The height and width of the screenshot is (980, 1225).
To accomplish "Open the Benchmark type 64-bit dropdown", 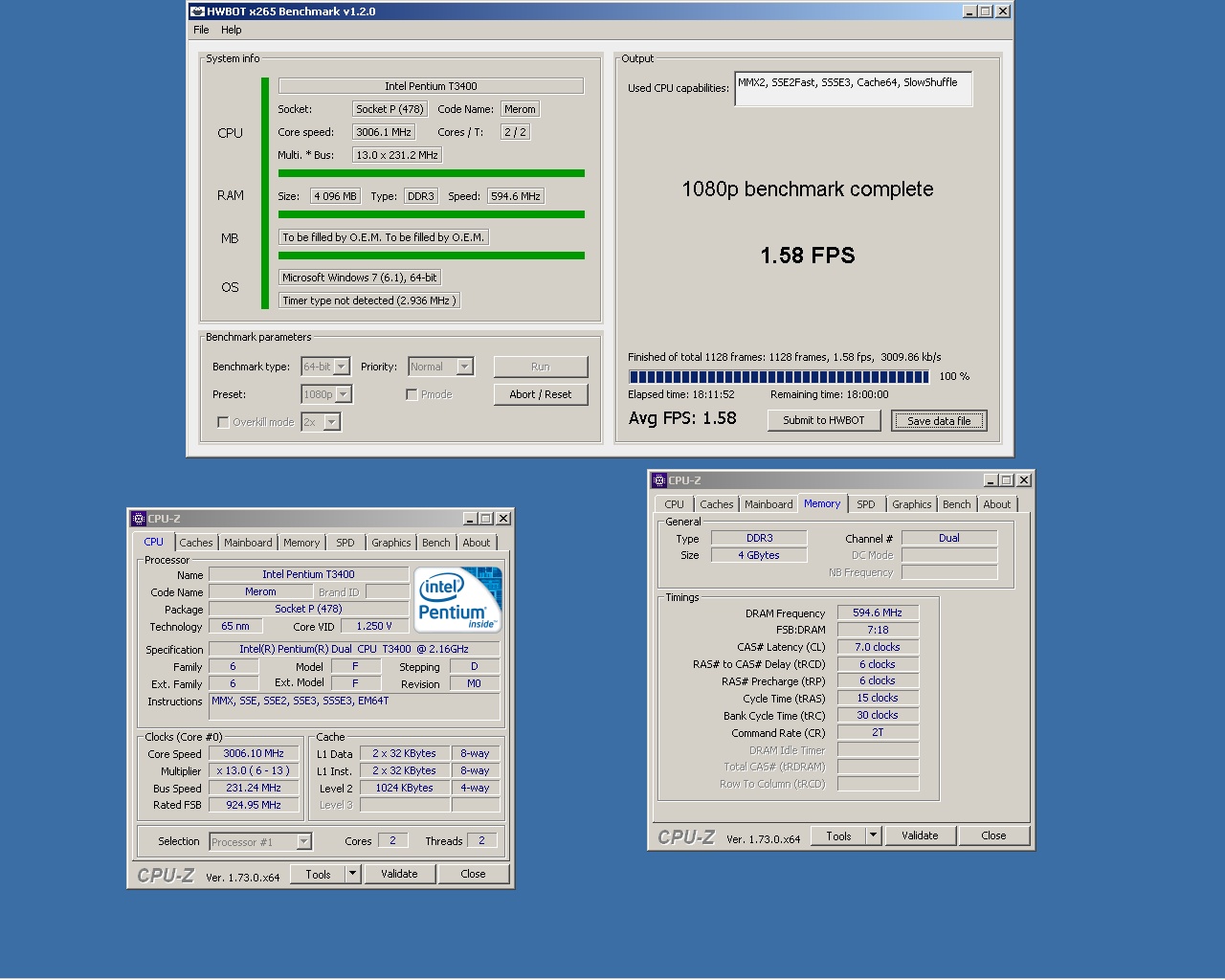I will point(341,367).
